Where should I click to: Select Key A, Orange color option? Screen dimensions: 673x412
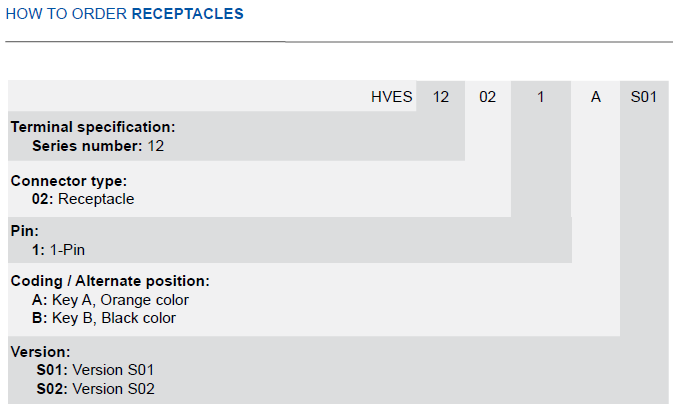click(110, 300)
